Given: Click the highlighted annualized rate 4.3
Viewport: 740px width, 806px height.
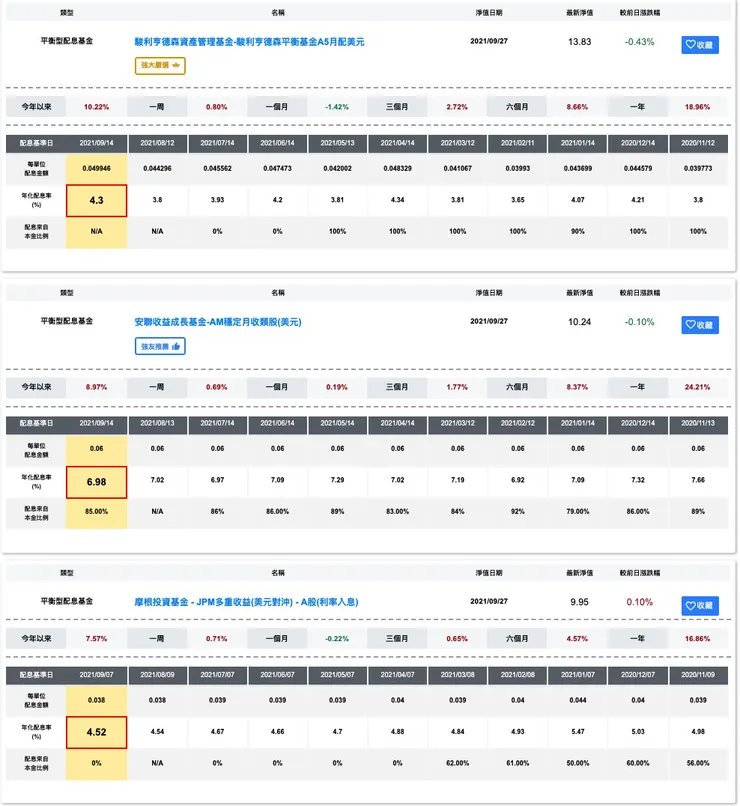Looking at the screenshot, I should tap(97, 200).
